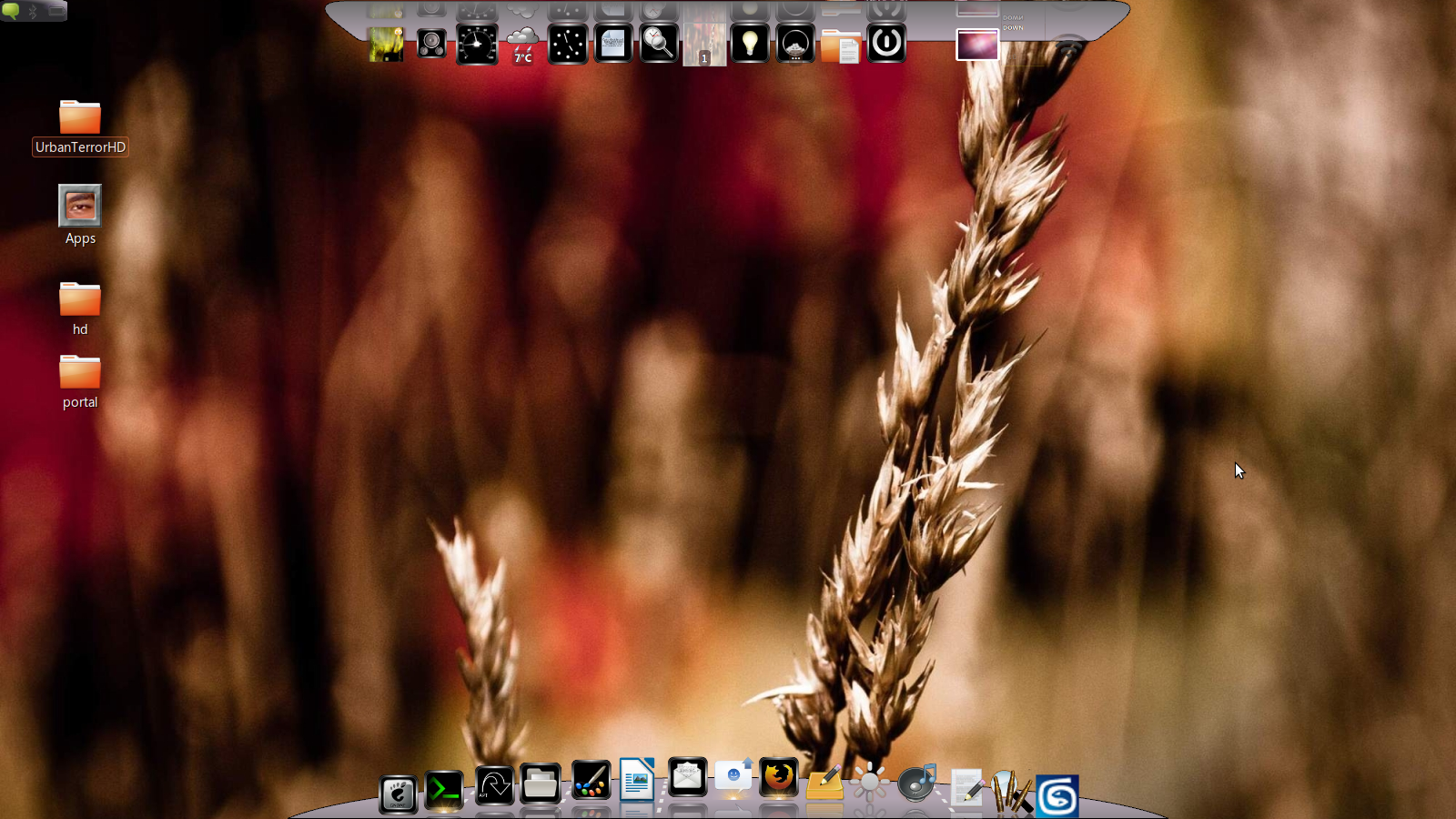This screenshot has width=1456, height=819.
Task: Open the music speaker note application
Action: (x=916, y=782)
